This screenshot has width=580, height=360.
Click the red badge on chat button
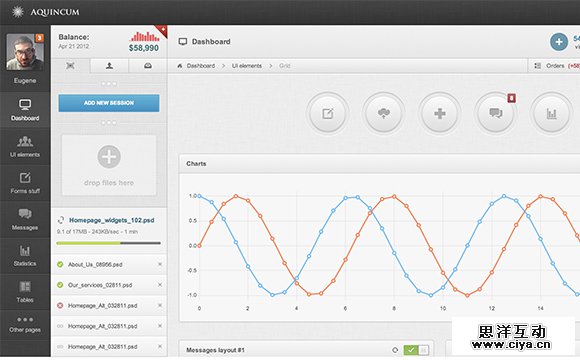(512, 98)
